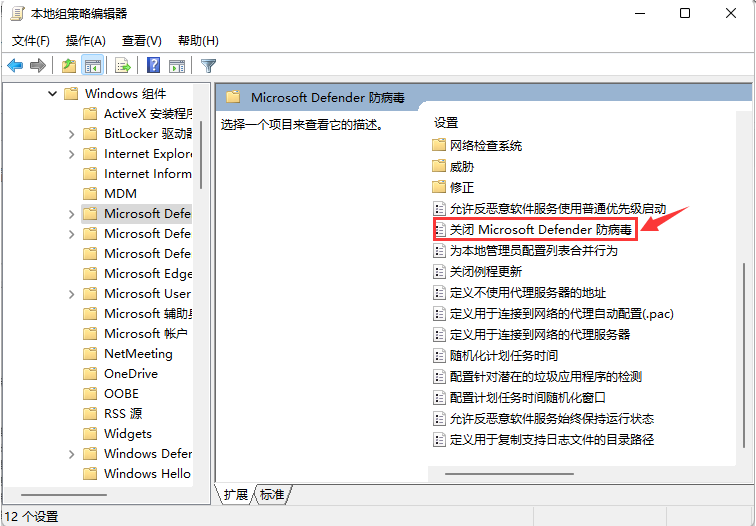Select the 关闭例程更新 policy setting

coord(485,272)
